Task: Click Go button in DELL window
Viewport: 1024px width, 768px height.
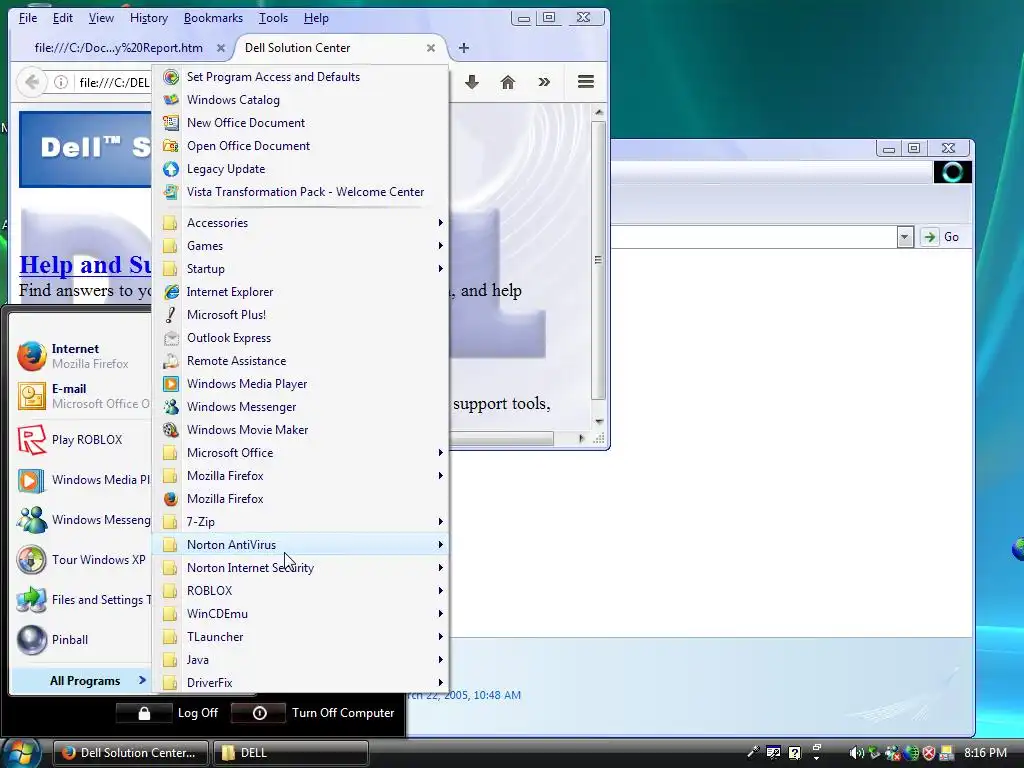Action: tap(941, 237)
